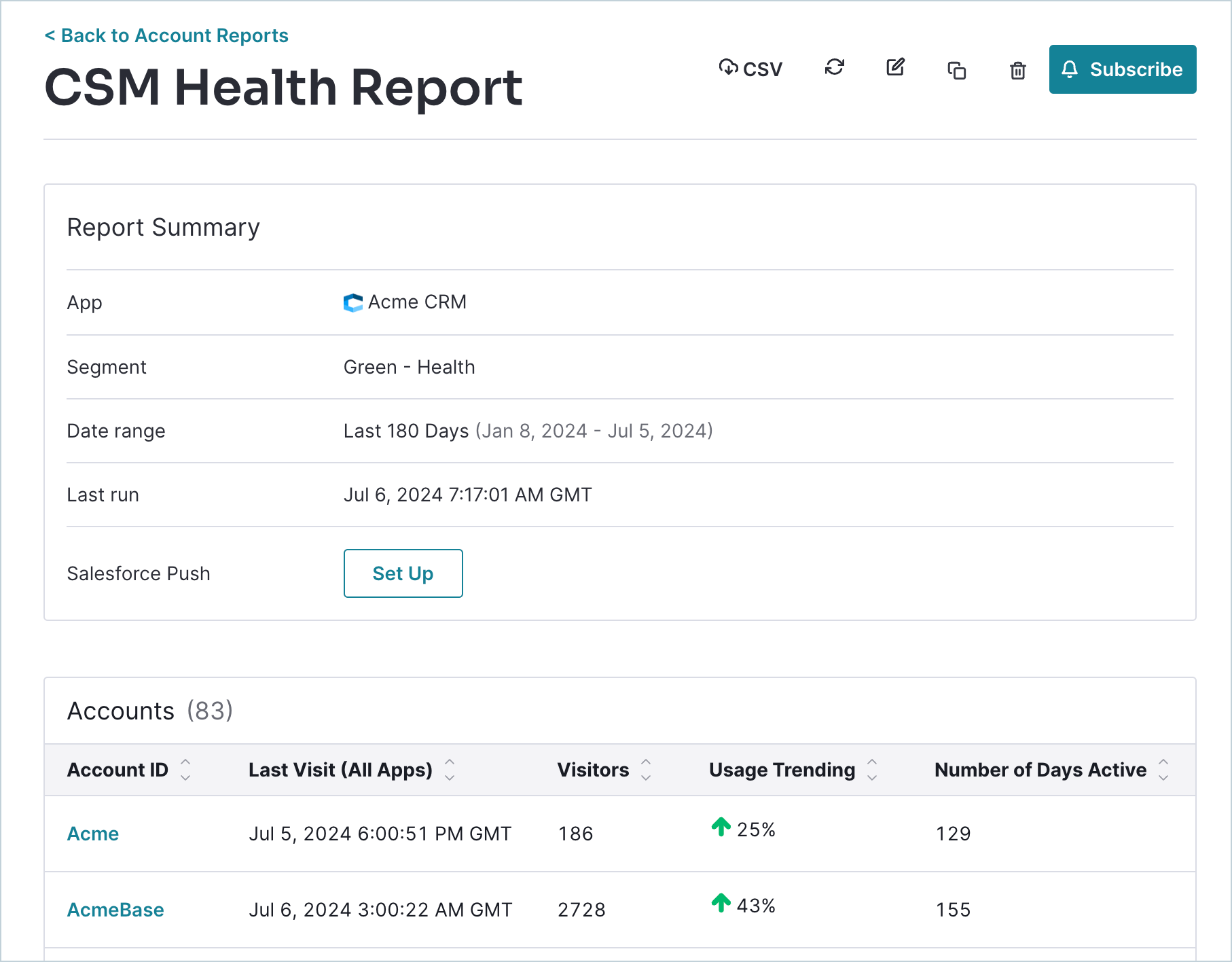This screenshot has width=1232, height=962.
Task: Sort by Number of Days Active column
Action: 1163,770
